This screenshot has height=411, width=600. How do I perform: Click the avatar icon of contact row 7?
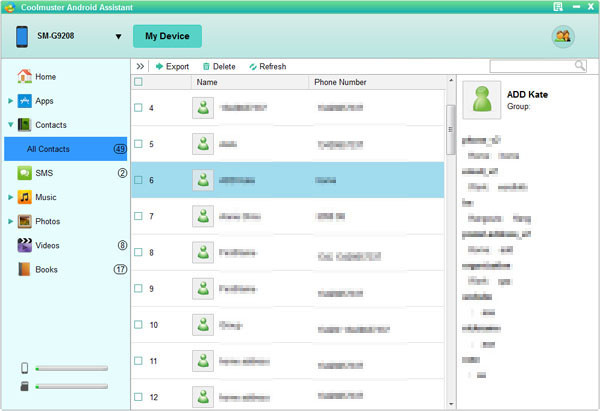(203, 216)
